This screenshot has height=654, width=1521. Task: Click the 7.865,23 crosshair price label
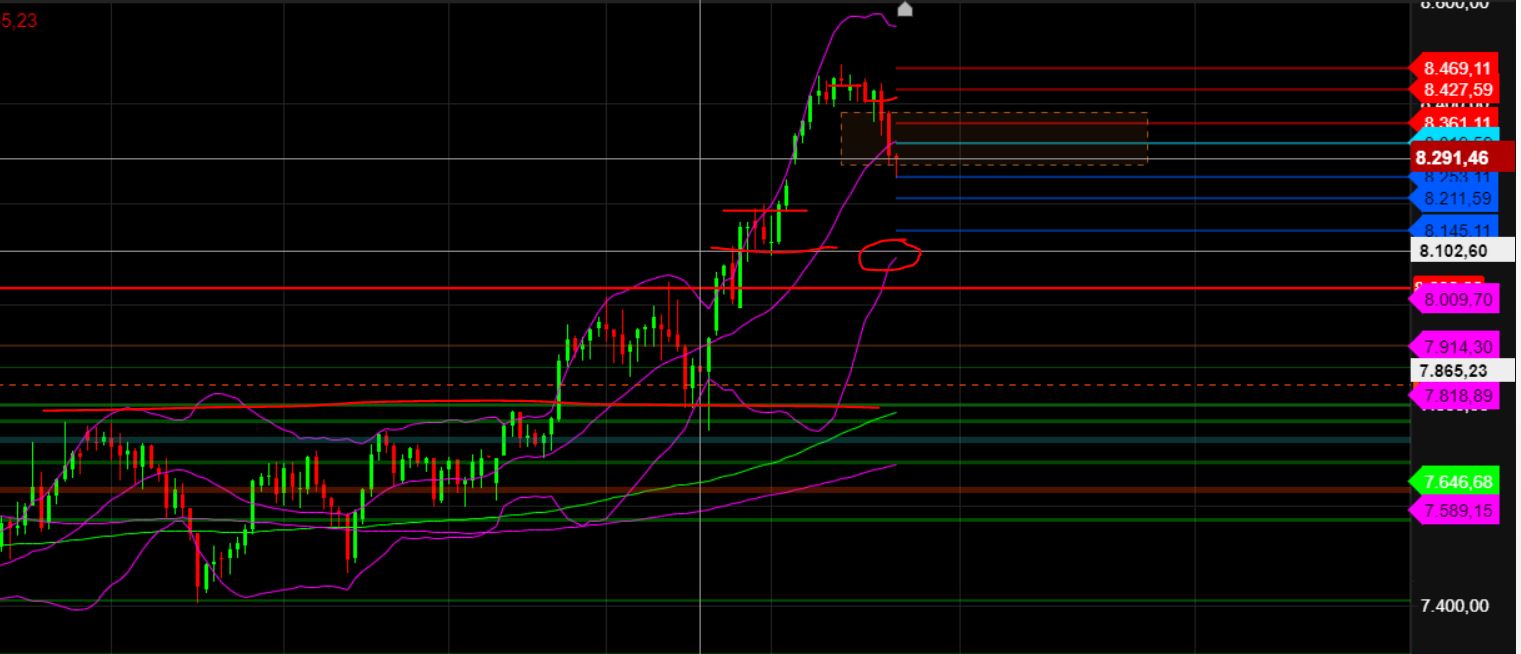coord(1452,370)
